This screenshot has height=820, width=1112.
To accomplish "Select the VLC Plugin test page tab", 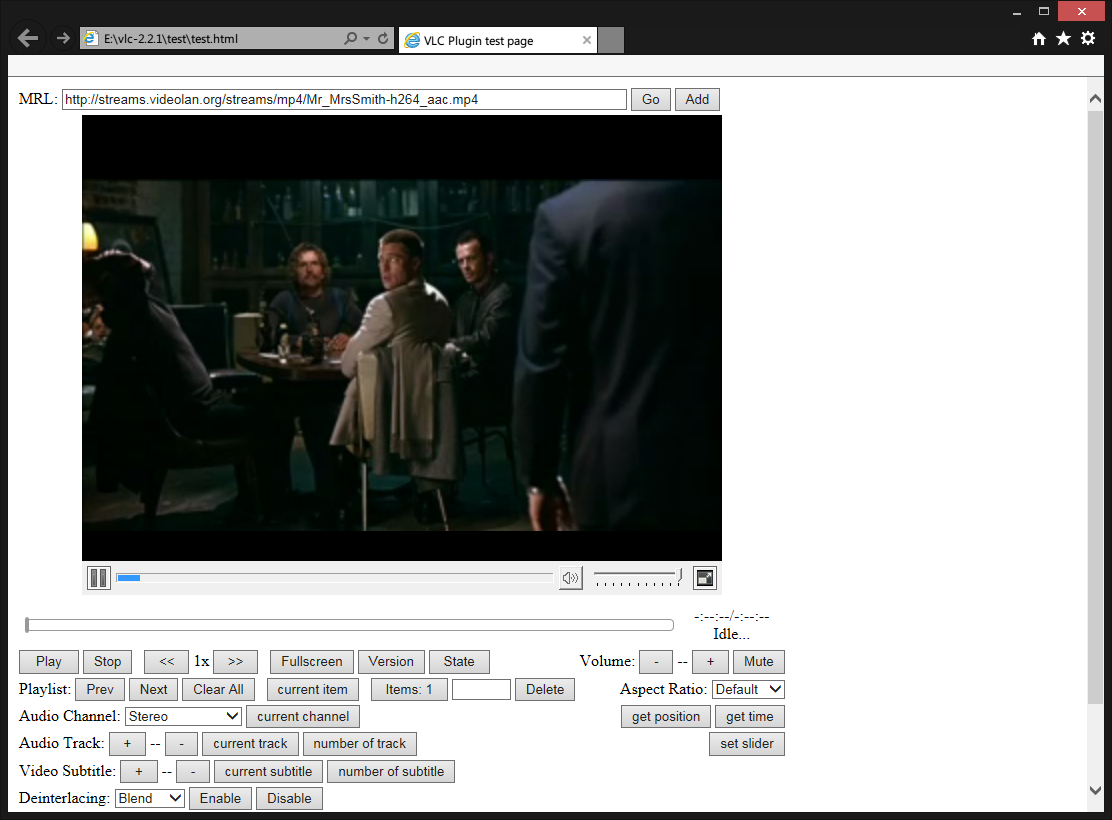I will click(498, 40).
